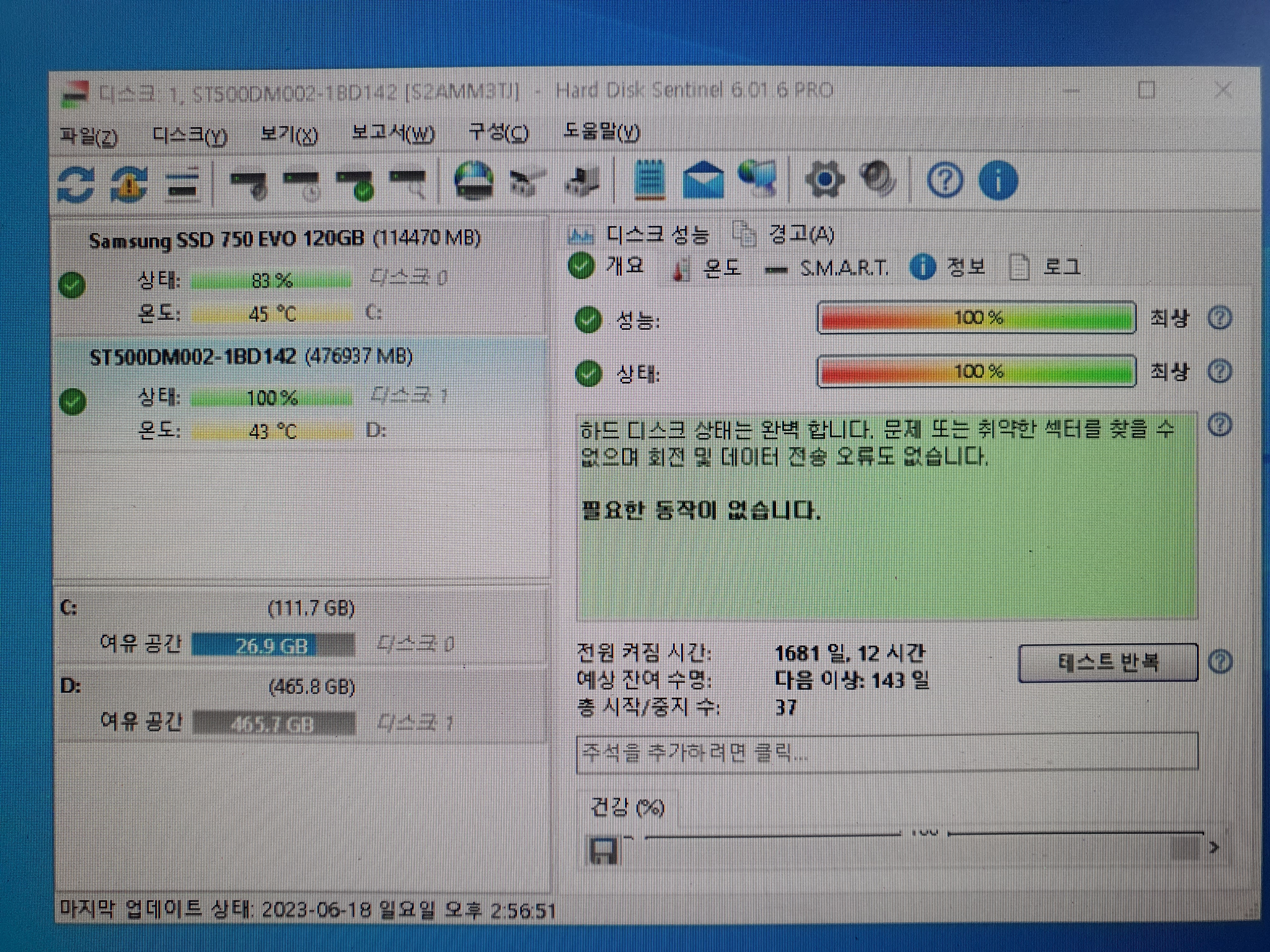Click the ST500DM002 43 °C temperature bar

pos(272,431)
